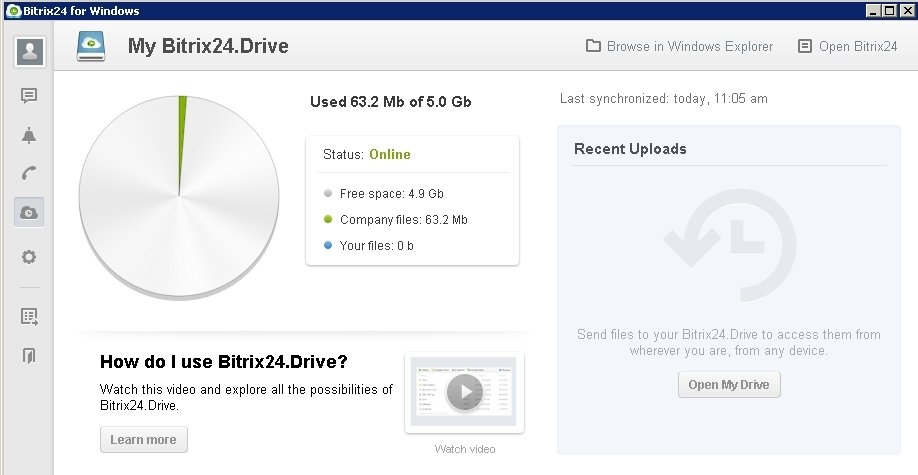The height and width of the screenshot is (475, 918).
Task: Open the user profile avatar icon
Action: click(x=29, y=52)
